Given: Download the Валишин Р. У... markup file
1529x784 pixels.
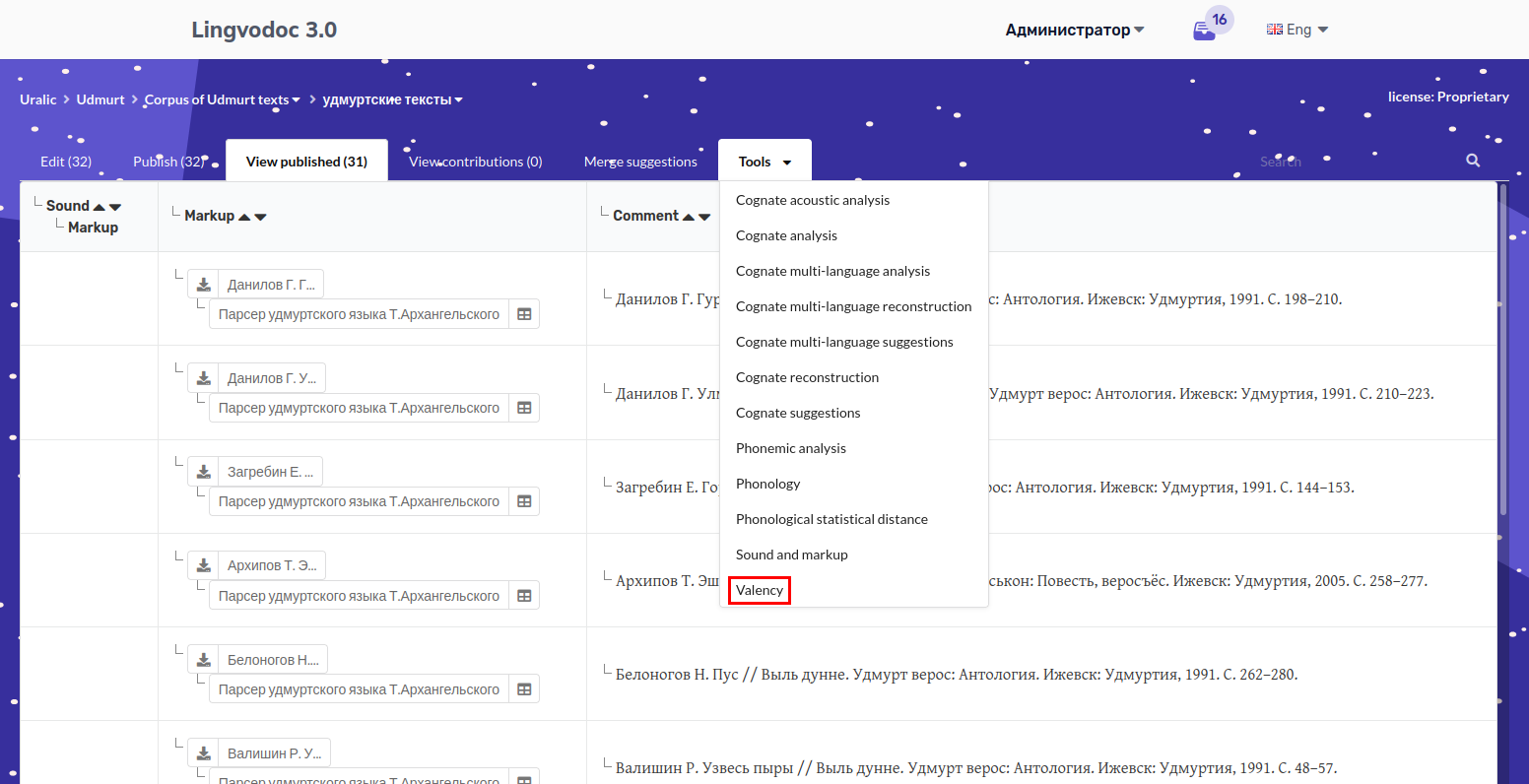Looking at the screenshot, I should click(203, 753).
